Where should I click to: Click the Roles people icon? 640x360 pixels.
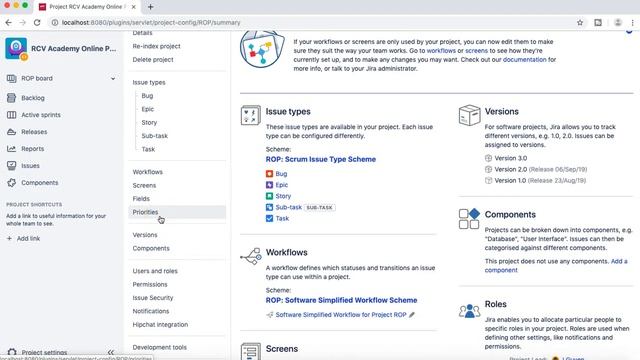tap(469, 311)
